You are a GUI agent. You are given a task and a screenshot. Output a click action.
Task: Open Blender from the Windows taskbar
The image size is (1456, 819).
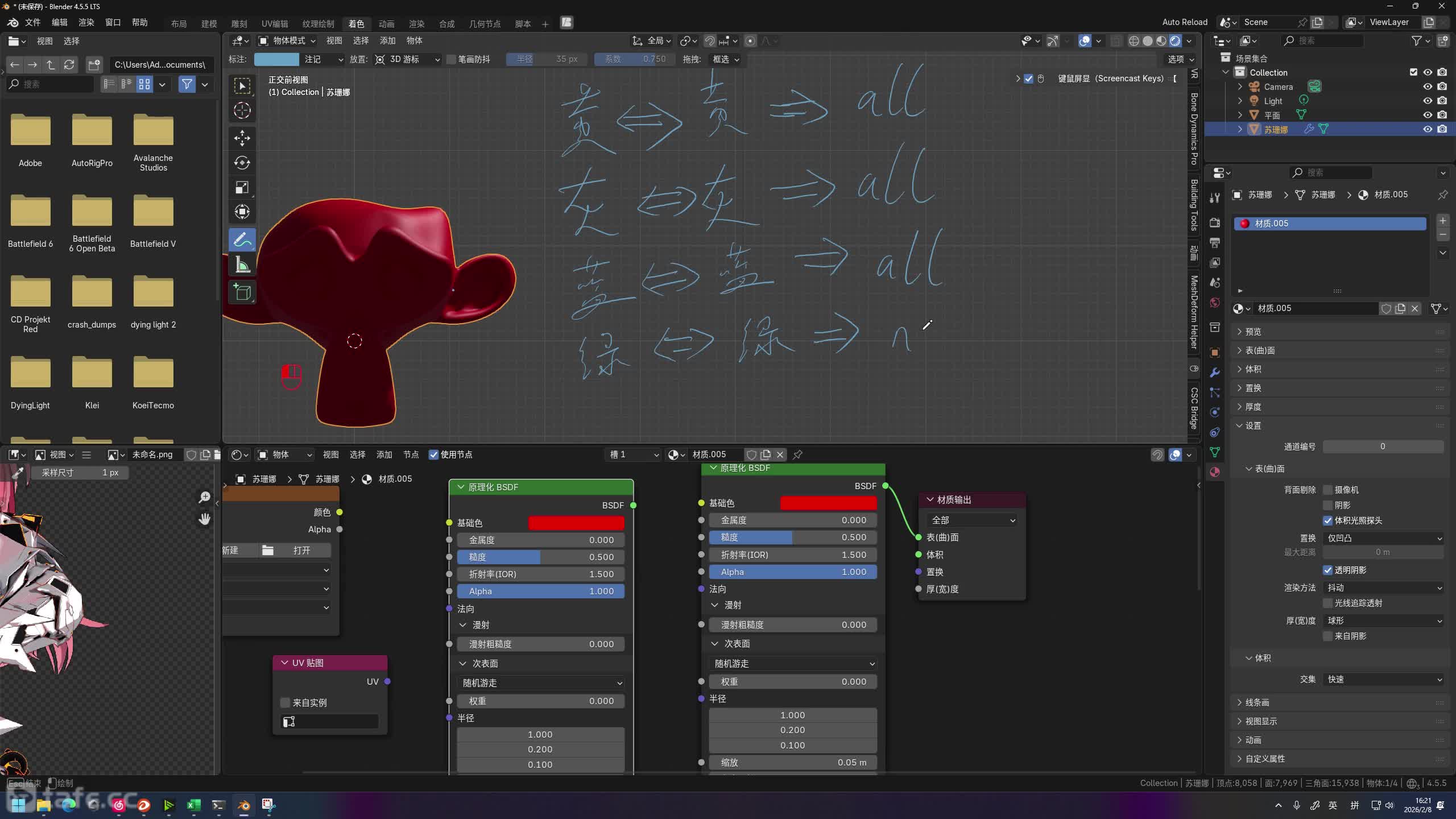pyautogui.click(x=244, y=805)
